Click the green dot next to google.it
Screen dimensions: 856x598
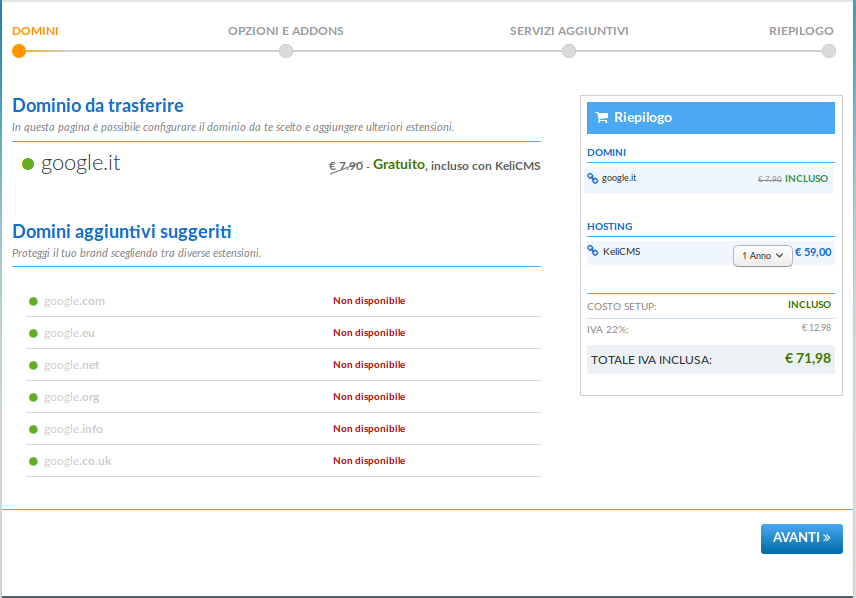click(x=28, y=164)
